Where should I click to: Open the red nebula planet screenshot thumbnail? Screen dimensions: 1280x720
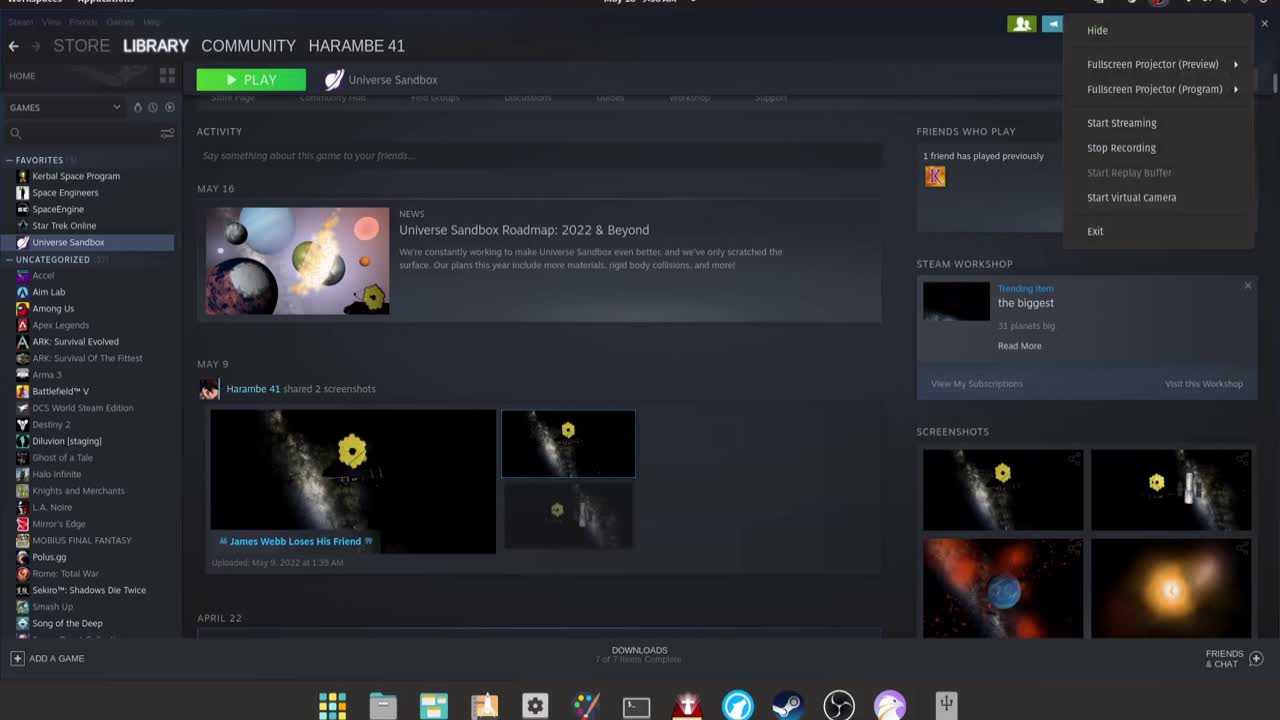(x=1002, y=589)
